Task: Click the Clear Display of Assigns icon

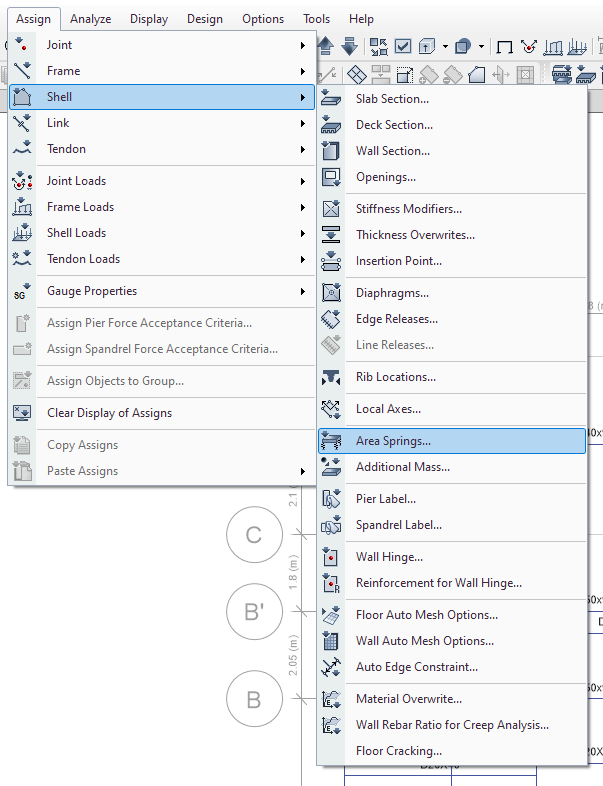Action: tap(22, 413)
